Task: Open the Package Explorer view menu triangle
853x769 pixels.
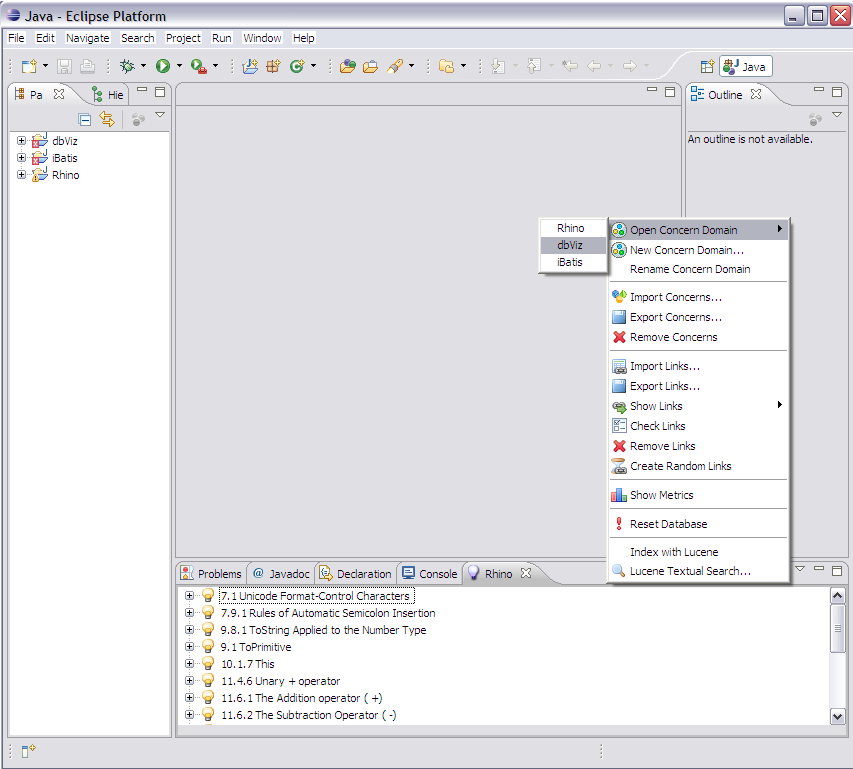Action: pyautogui.click(x=160, y=115)
